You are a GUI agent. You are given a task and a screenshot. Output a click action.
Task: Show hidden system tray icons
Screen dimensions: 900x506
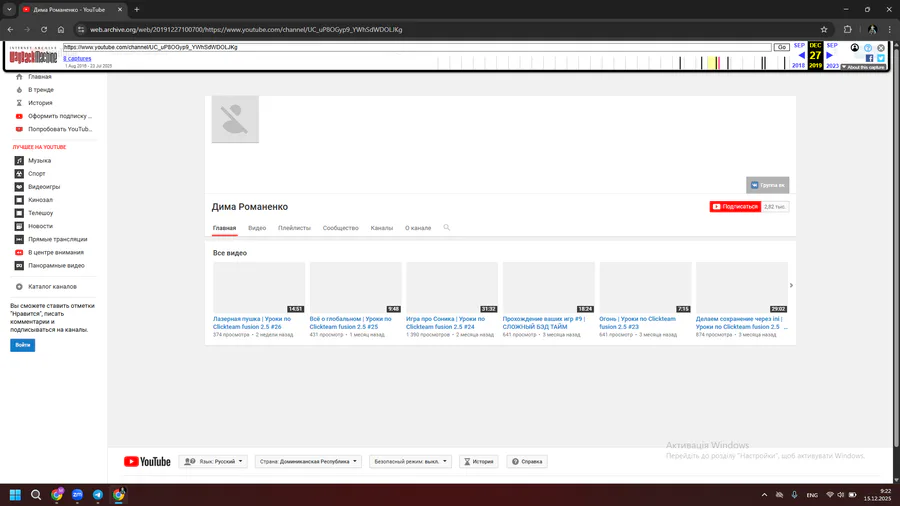pos(764,495)
